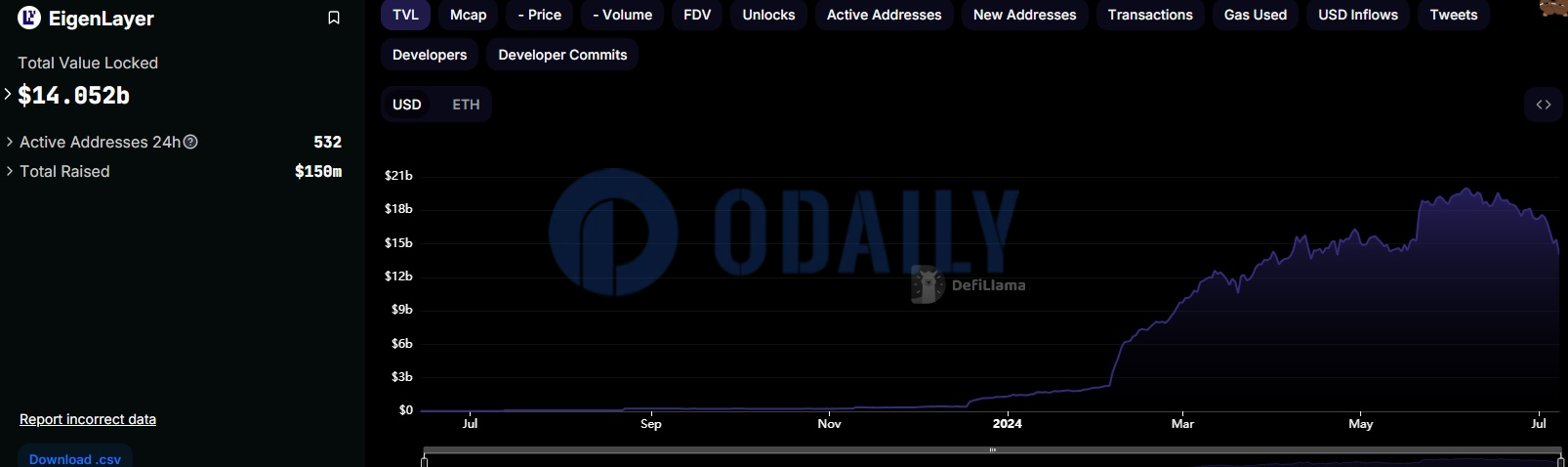The width and height of the screenshot is (1568, 467).
Task: Toggle the Developers chart metric
Action: tap(430, 55)
